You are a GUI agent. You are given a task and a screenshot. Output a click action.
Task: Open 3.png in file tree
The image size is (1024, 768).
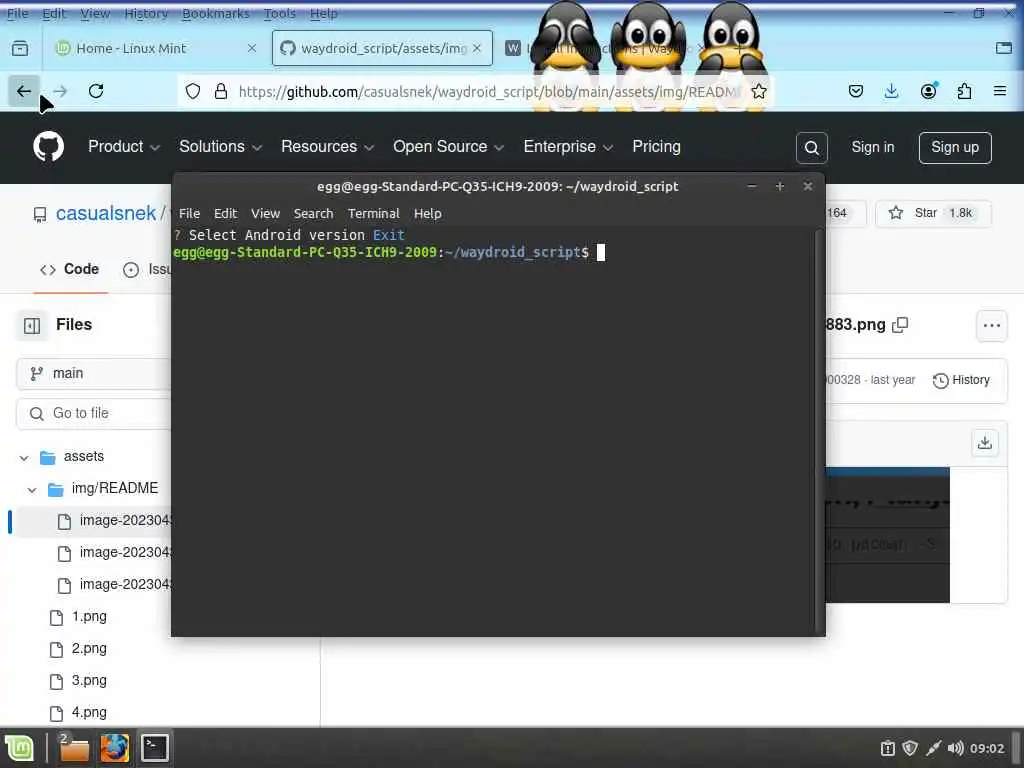point(89,680)
